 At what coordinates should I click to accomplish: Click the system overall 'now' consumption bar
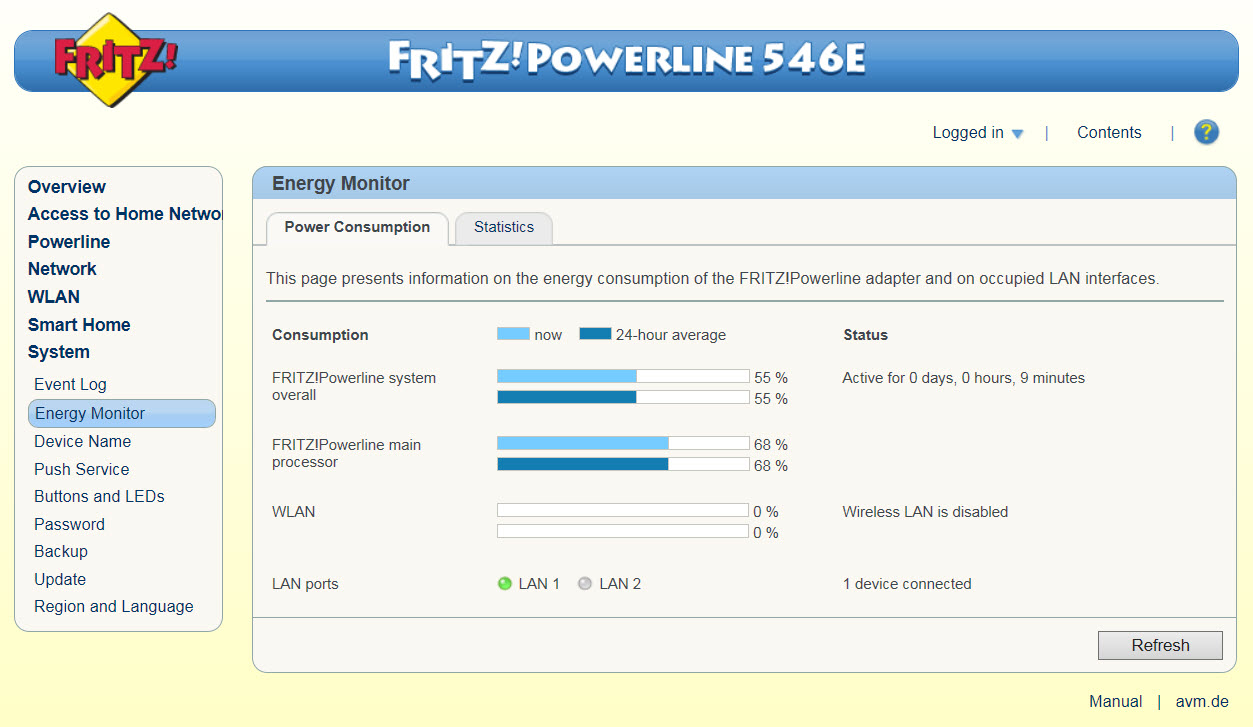click(623, 376)
